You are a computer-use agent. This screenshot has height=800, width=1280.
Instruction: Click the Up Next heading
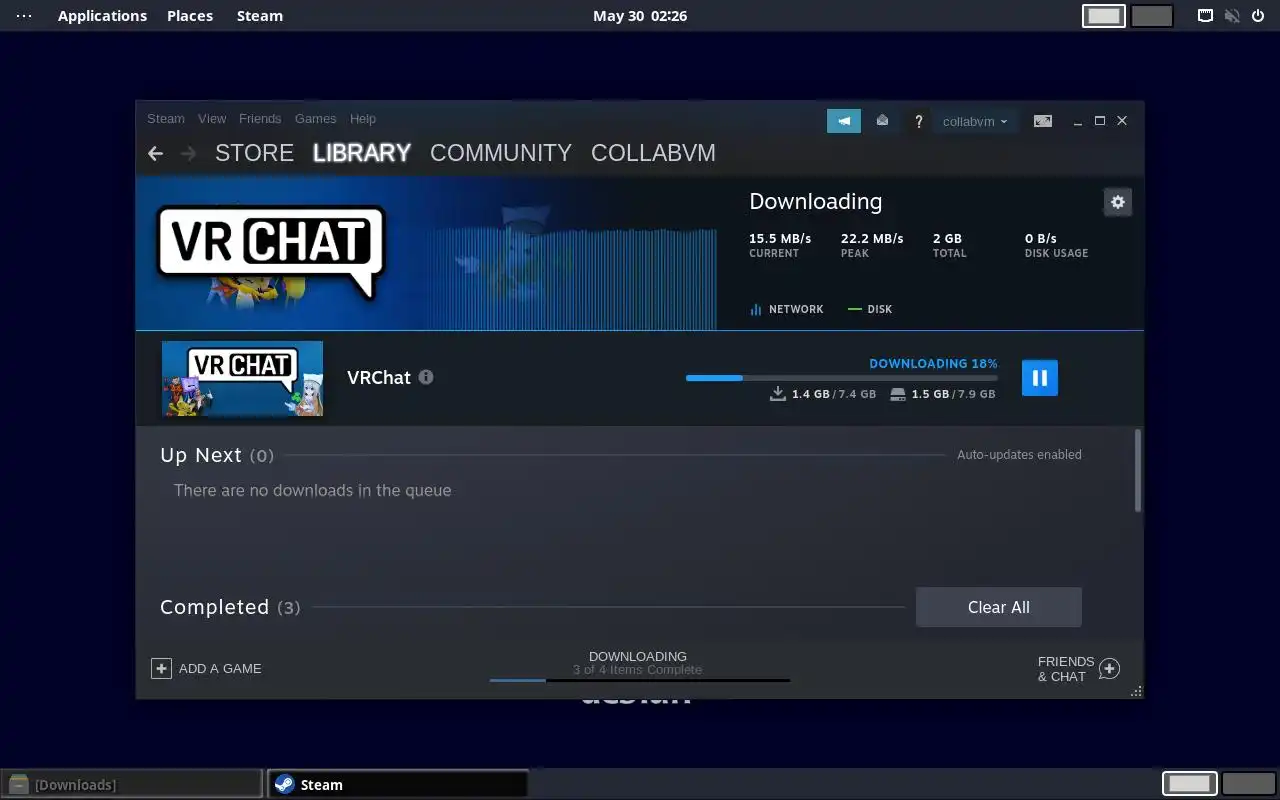[201, 455]
